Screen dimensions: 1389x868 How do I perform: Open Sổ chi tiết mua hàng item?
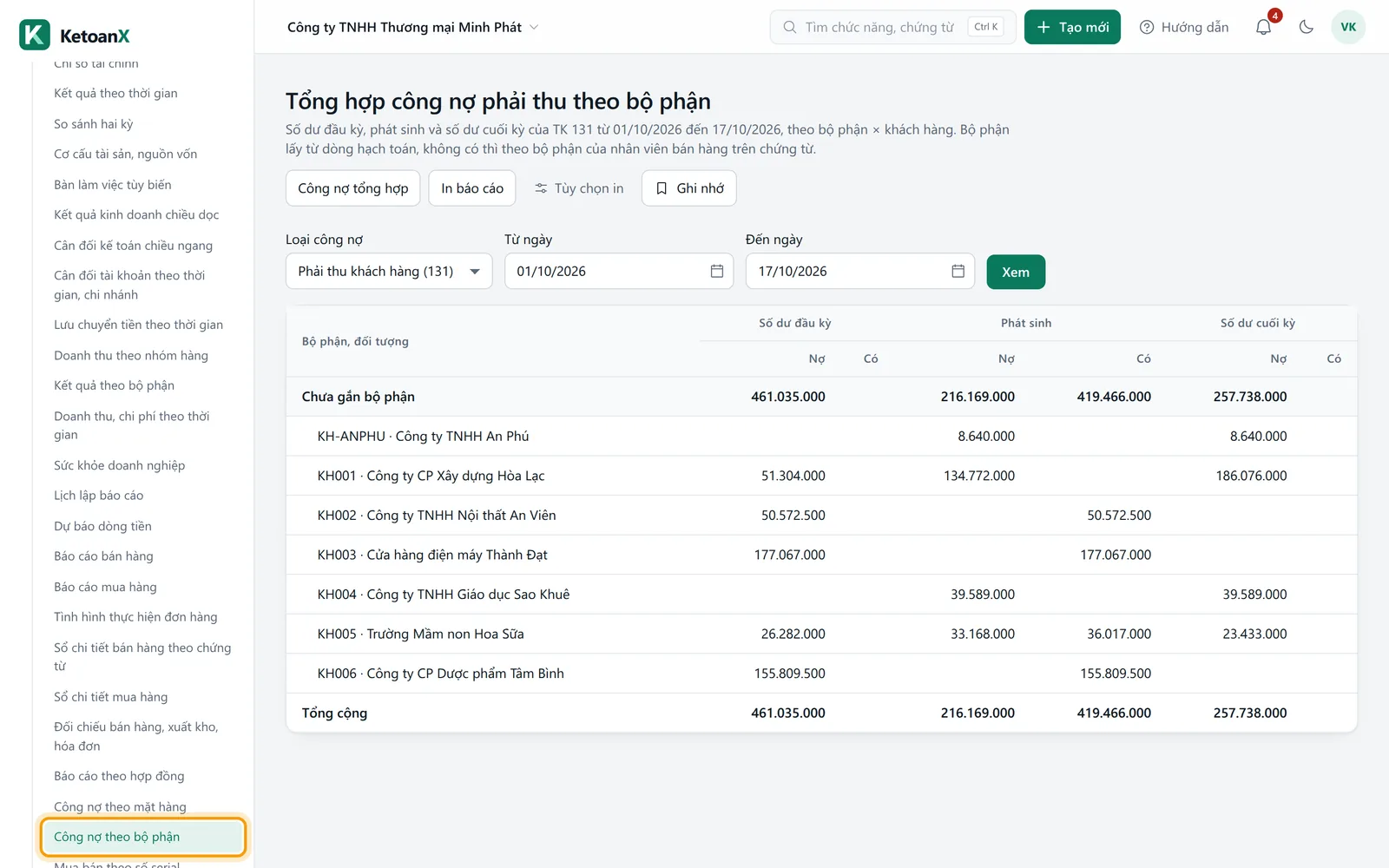coord(111,697)
